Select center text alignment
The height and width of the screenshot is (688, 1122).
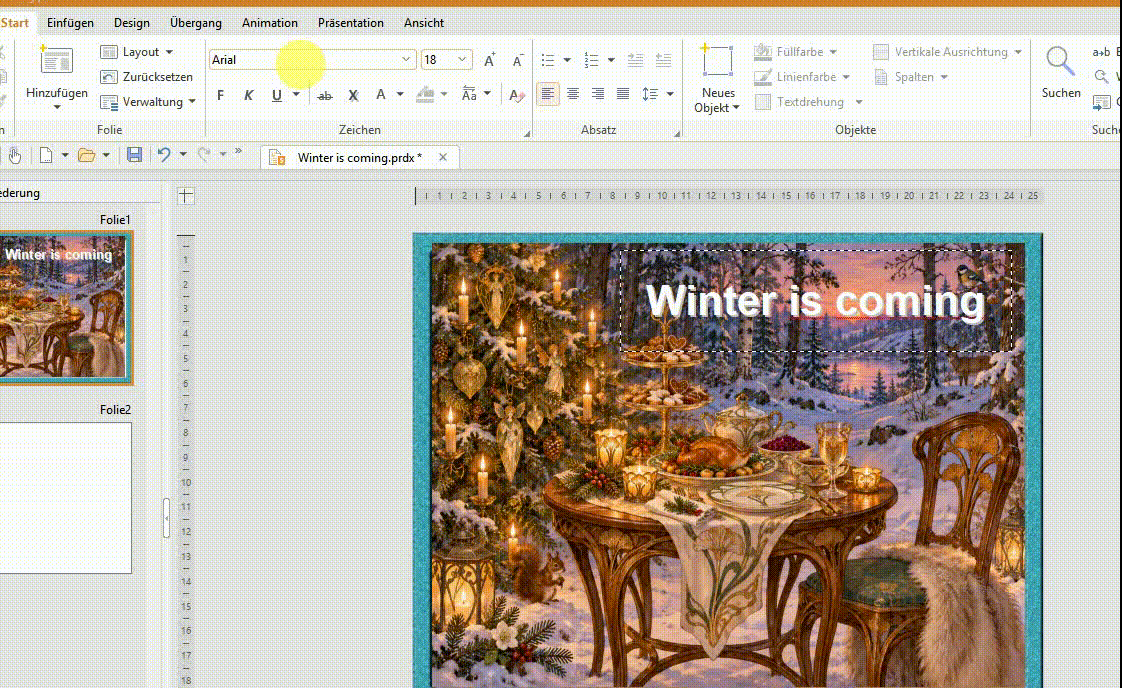point(573,94)
